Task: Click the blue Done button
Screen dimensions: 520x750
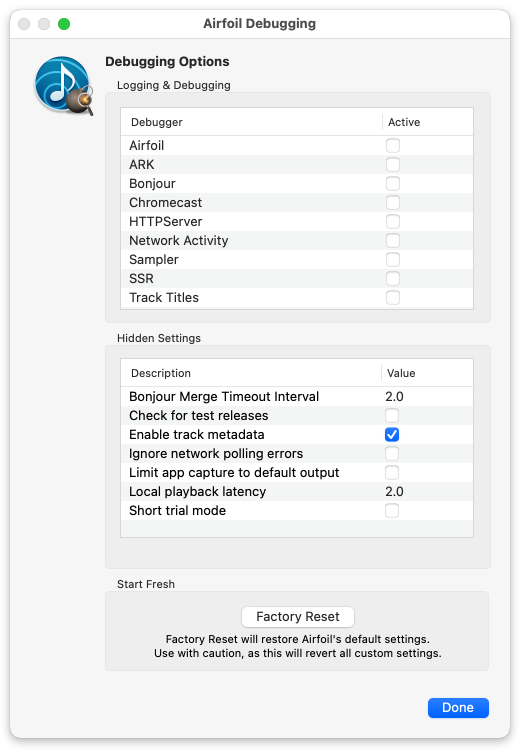Action: (x=458, y=708)
